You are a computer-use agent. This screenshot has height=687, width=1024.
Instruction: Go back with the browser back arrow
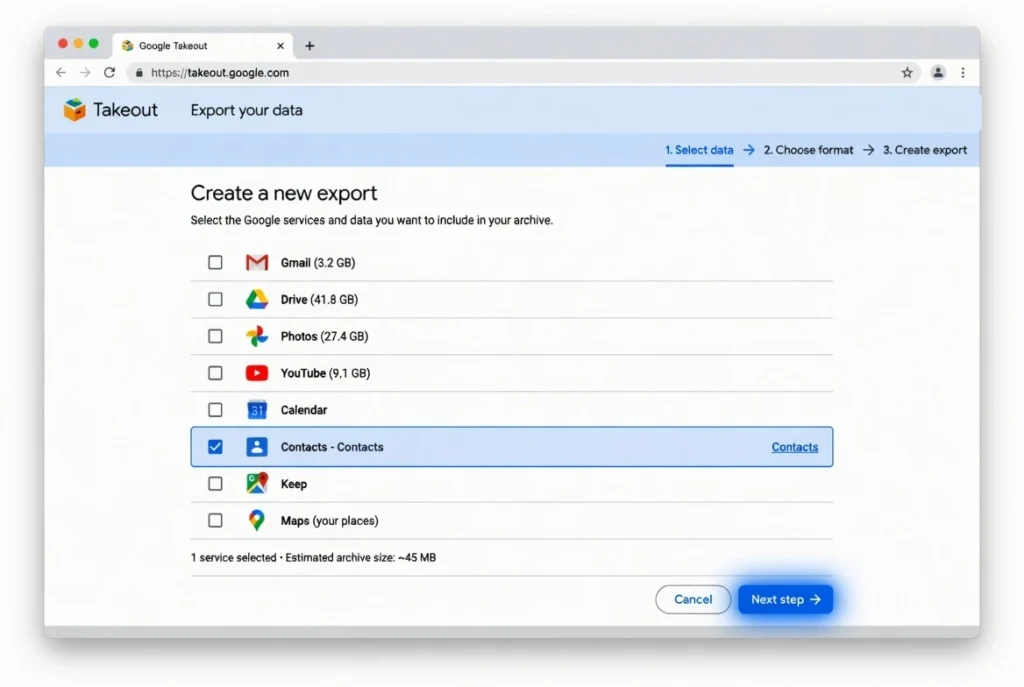coord(61,72)
